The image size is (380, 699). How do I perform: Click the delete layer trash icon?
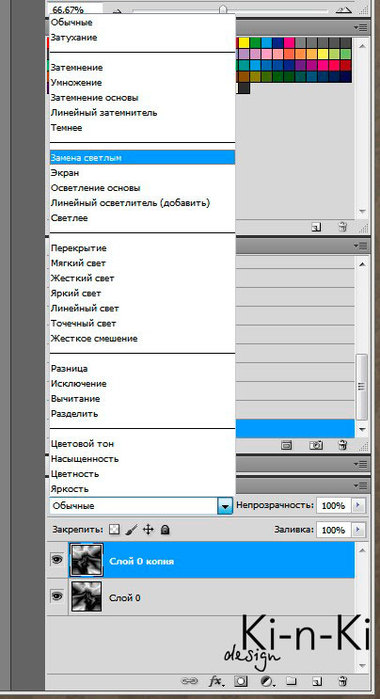pos(343,681)
